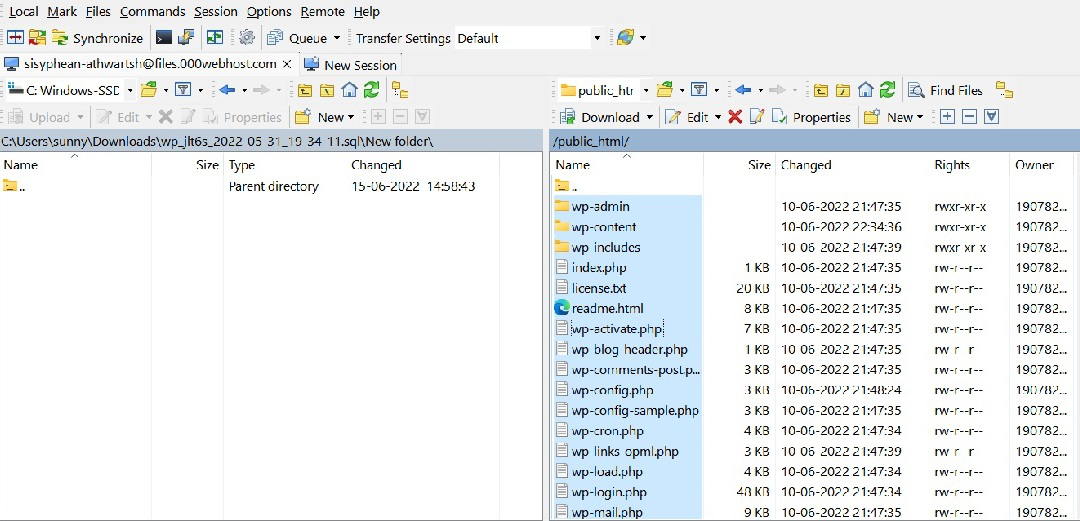The height and width of the screenshot is (521, 1080).
Task: Toggle local directory tree icon
Action: pyautogui.click(x=400, y=90)
